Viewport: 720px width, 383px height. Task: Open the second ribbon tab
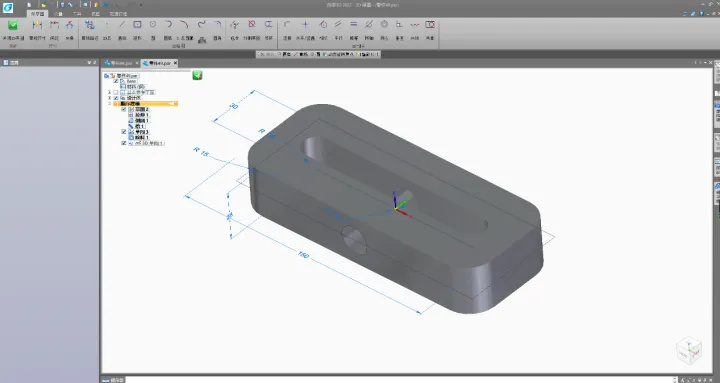[x=58, y=14]
